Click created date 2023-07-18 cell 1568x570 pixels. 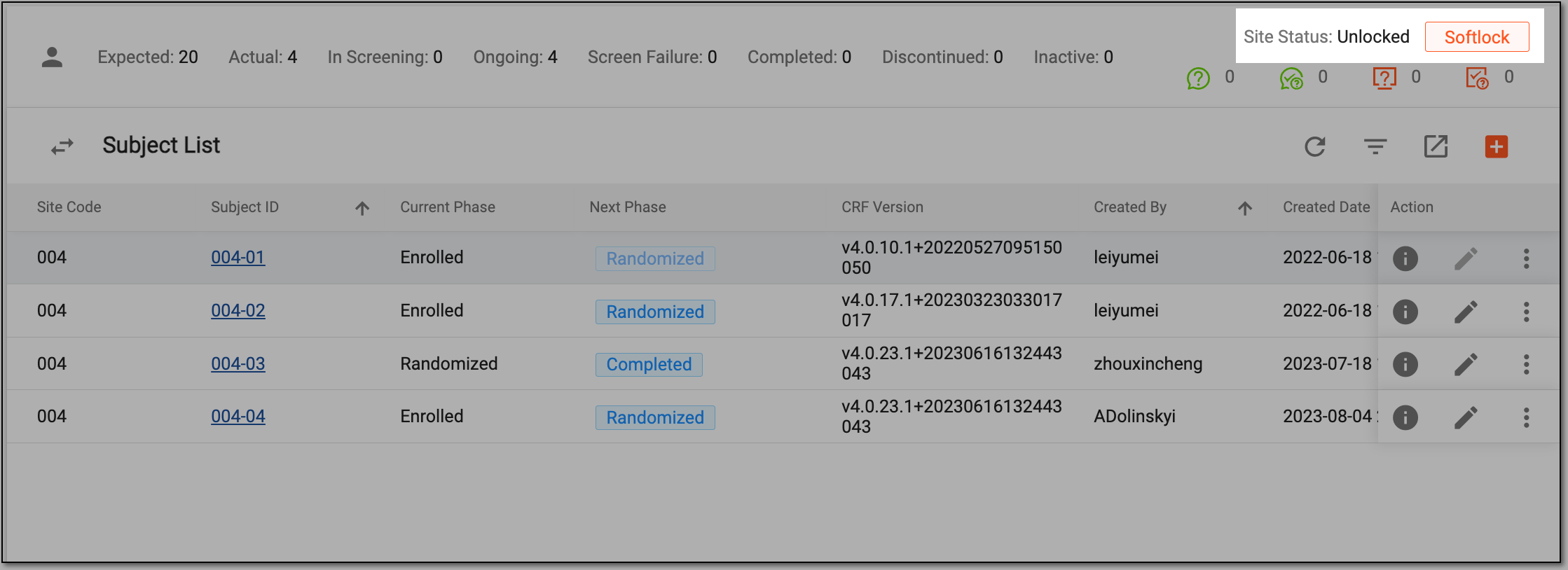1329,363
